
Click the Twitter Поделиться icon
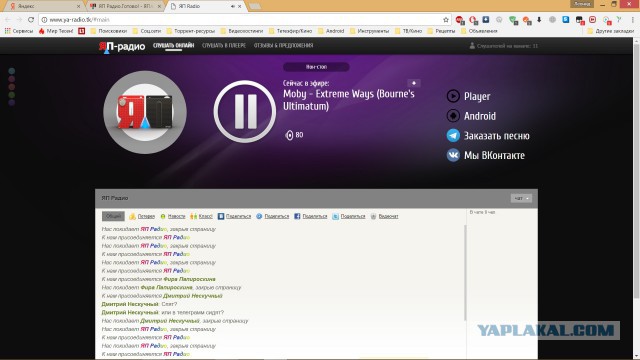click(335, 216)
